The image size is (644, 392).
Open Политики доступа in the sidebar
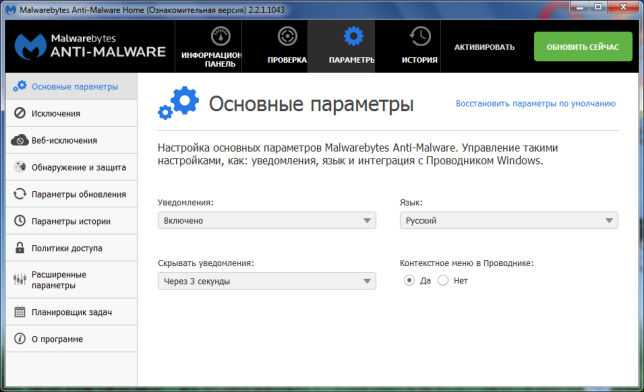[72, 247]
